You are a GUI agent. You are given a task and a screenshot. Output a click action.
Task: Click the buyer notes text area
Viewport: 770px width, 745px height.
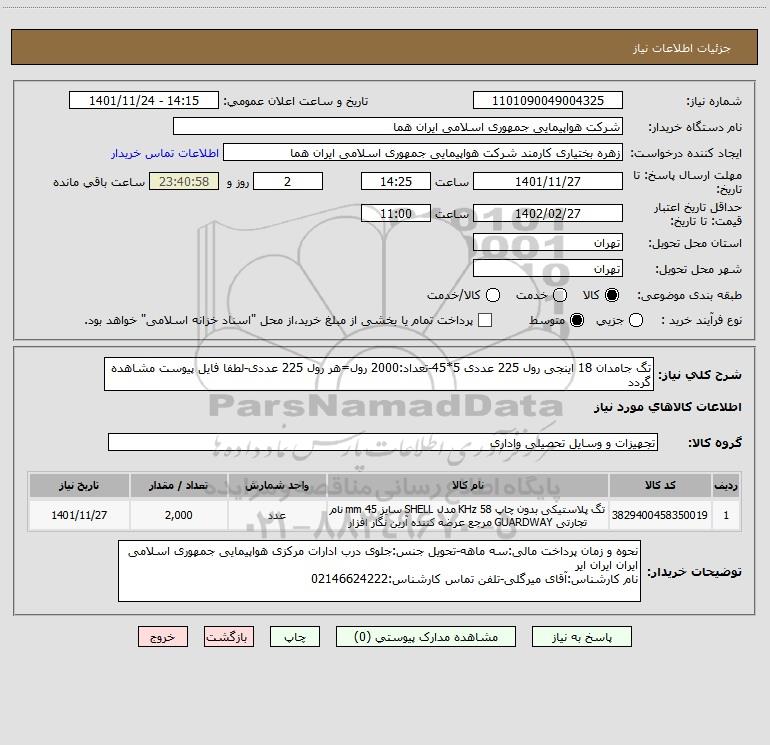[380, 571]
